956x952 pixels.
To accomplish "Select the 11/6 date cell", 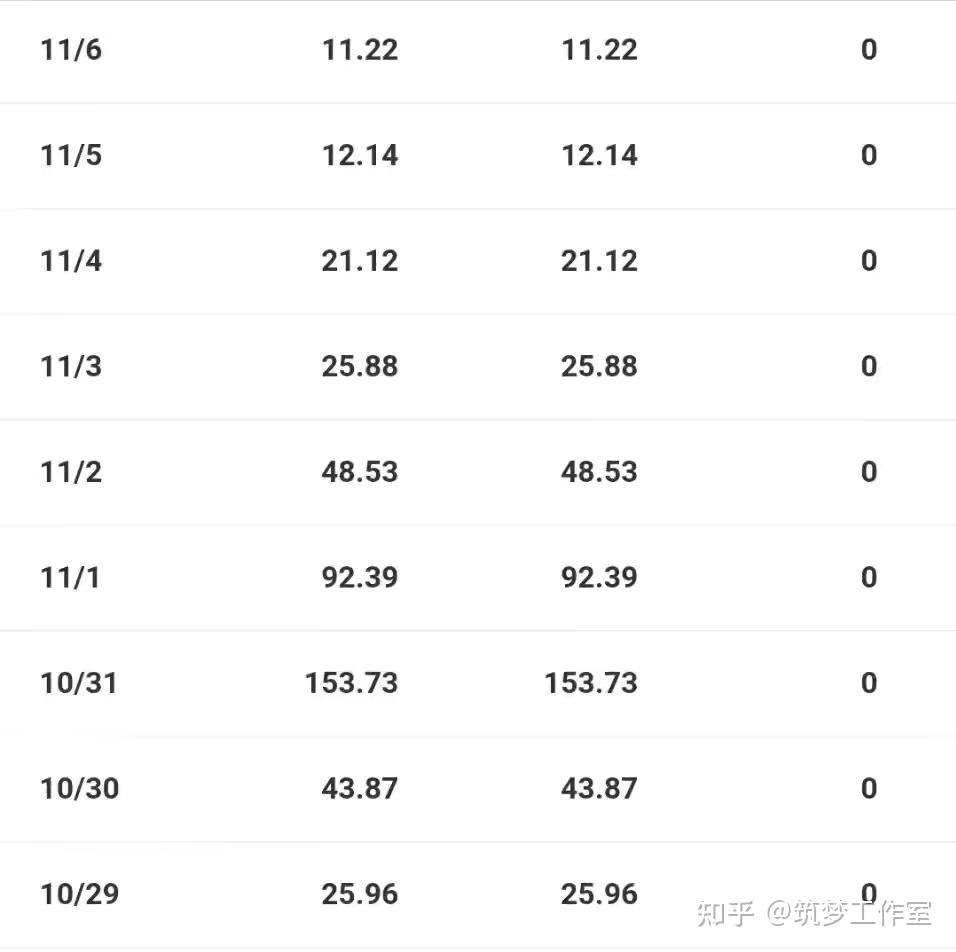I will coord(71,50).
